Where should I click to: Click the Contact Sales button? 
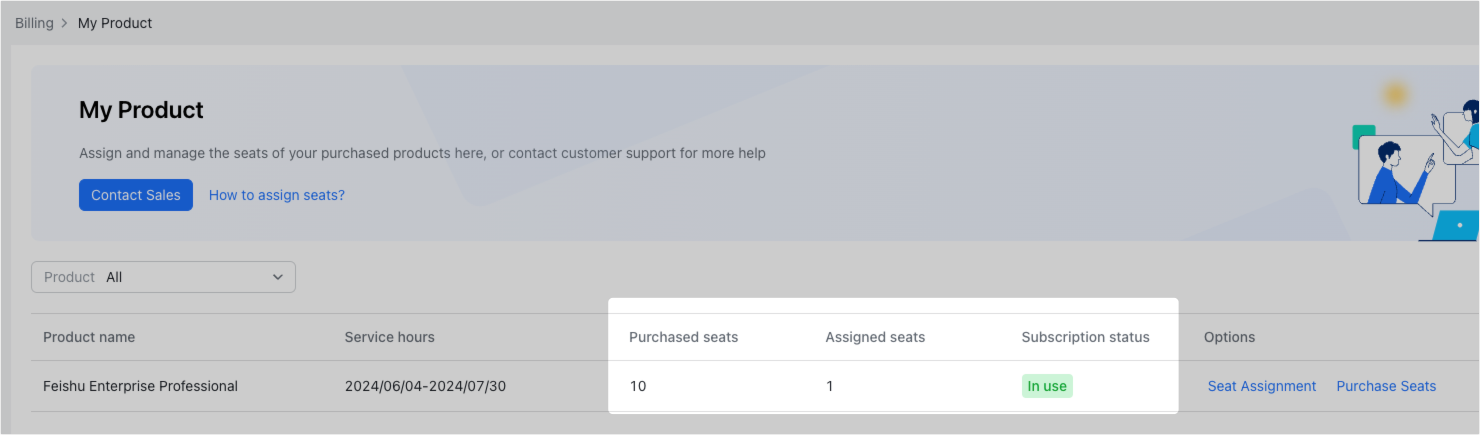136,195
